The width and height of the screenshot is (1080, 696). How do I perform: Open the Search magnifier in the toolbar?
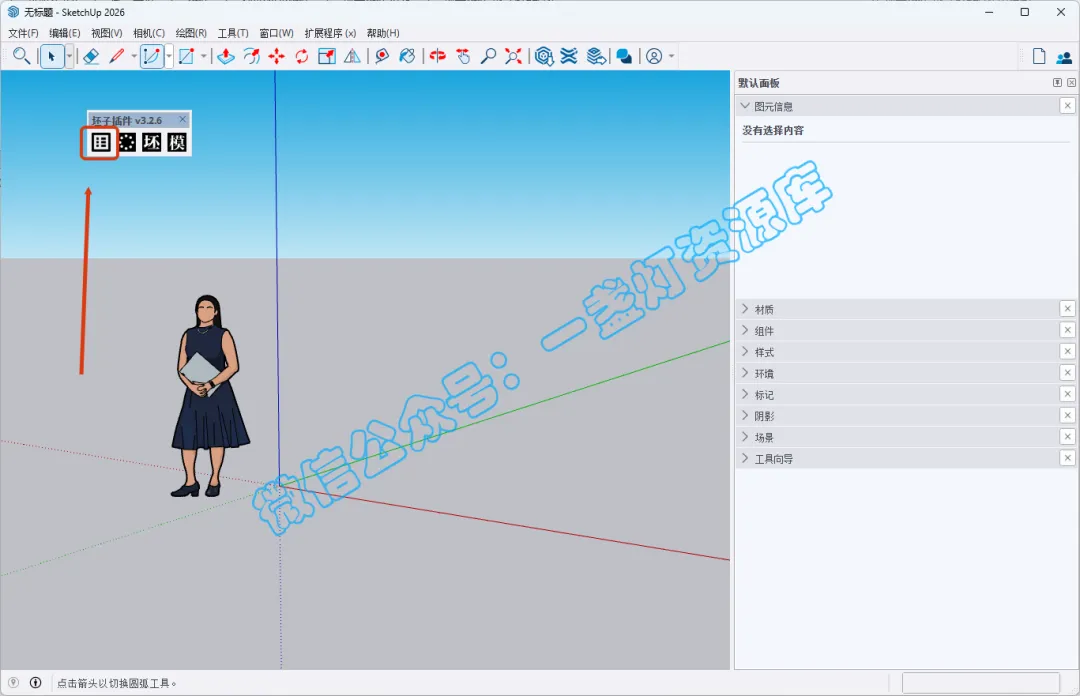pyautogui.click(x=21, y=56)
